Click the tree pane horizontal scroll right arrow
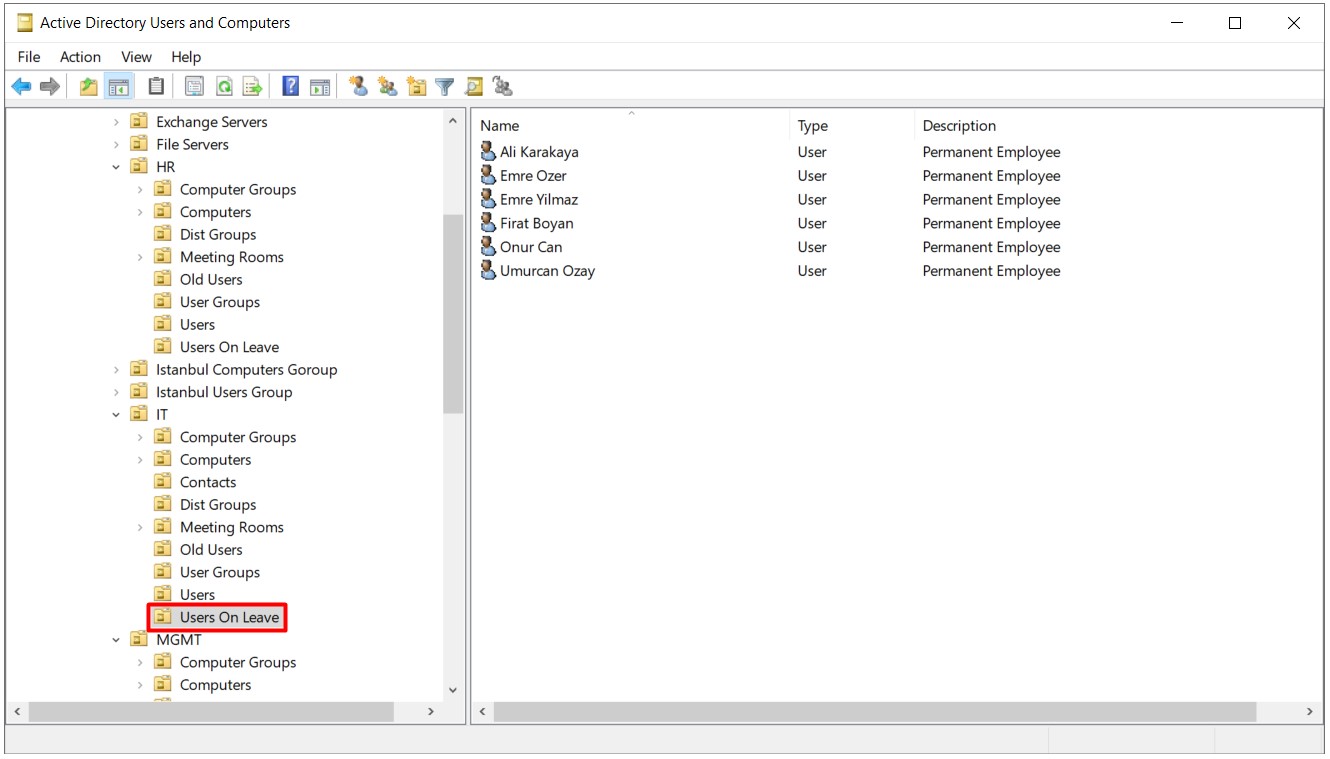The image size is (1330, 759). pos(431,711)
